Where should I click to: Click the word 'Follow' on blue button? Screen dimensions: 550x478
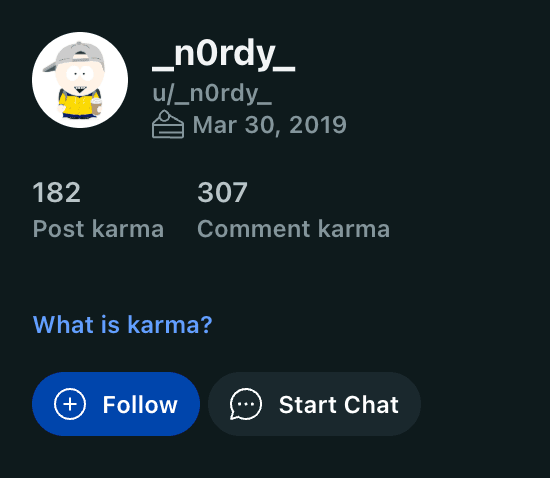pos(140,405)
